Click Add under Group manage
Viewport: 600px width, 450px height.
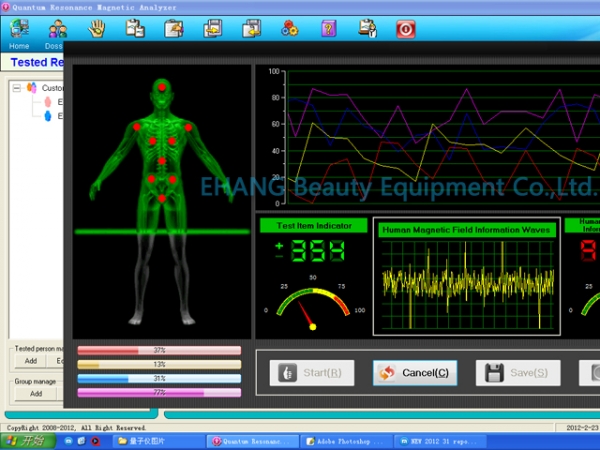[35, 393]
